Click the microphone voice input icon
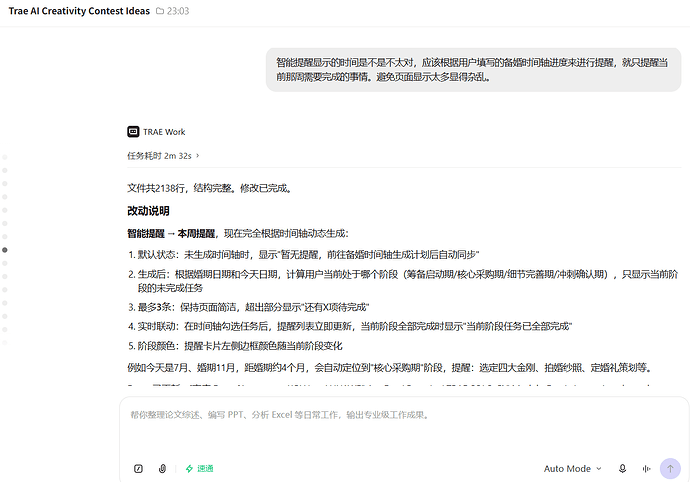The height and width of the screenshot is (482, 690). (622, 468)
